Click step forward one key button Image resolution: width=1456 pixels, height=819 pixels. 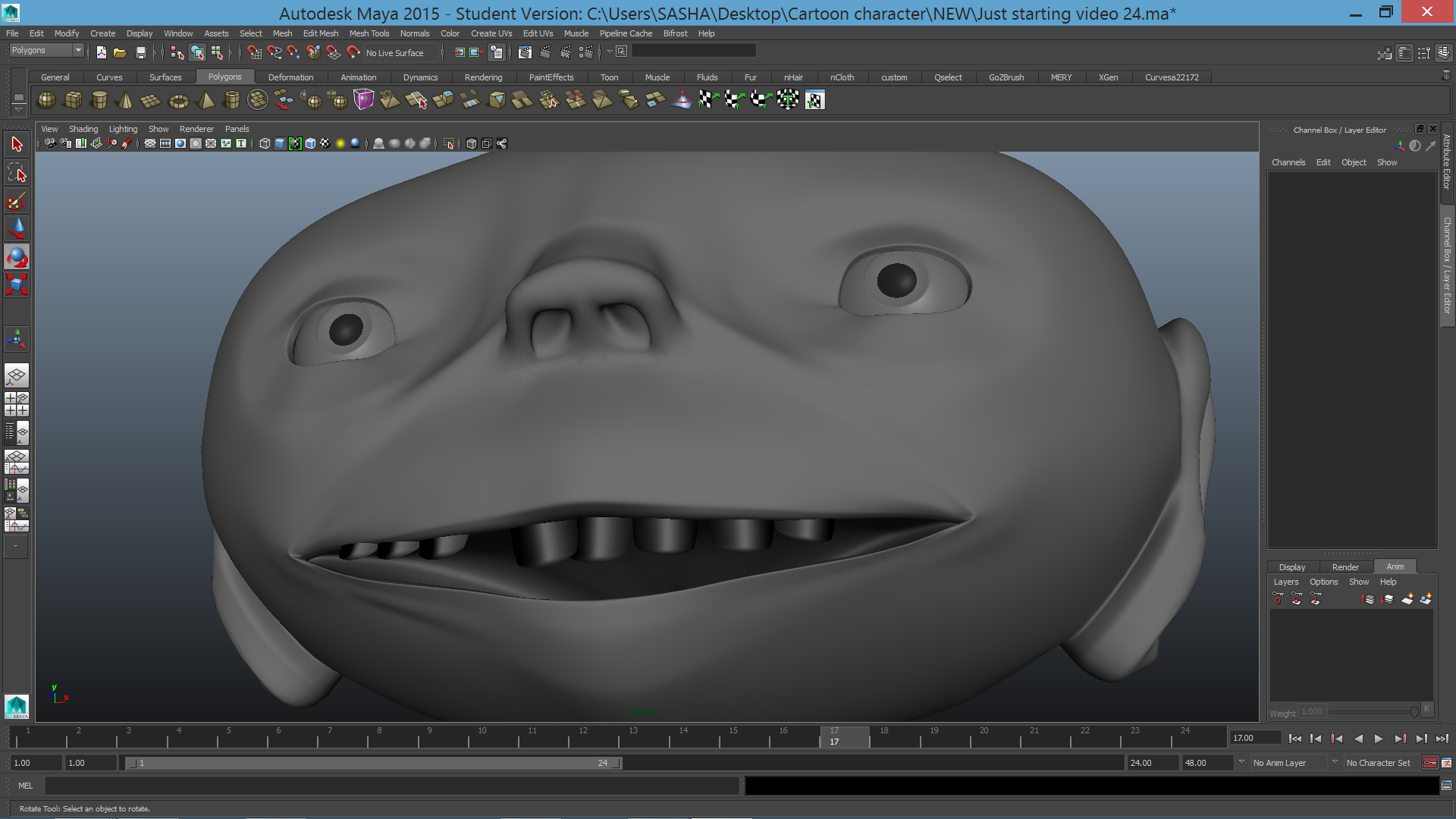(x=1400, y=739)
